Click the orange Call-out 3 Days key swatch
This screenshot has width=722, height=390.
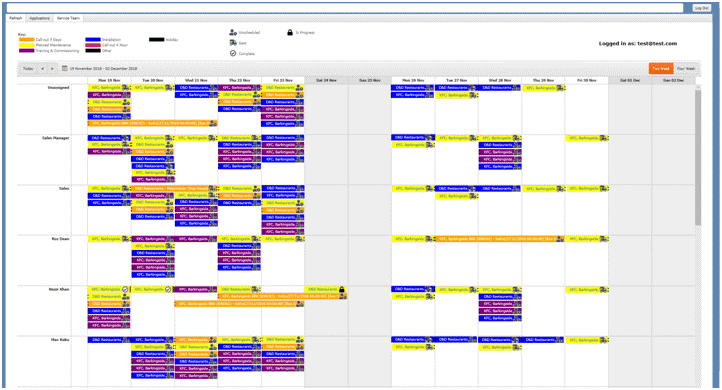click(x=27, y=40)
